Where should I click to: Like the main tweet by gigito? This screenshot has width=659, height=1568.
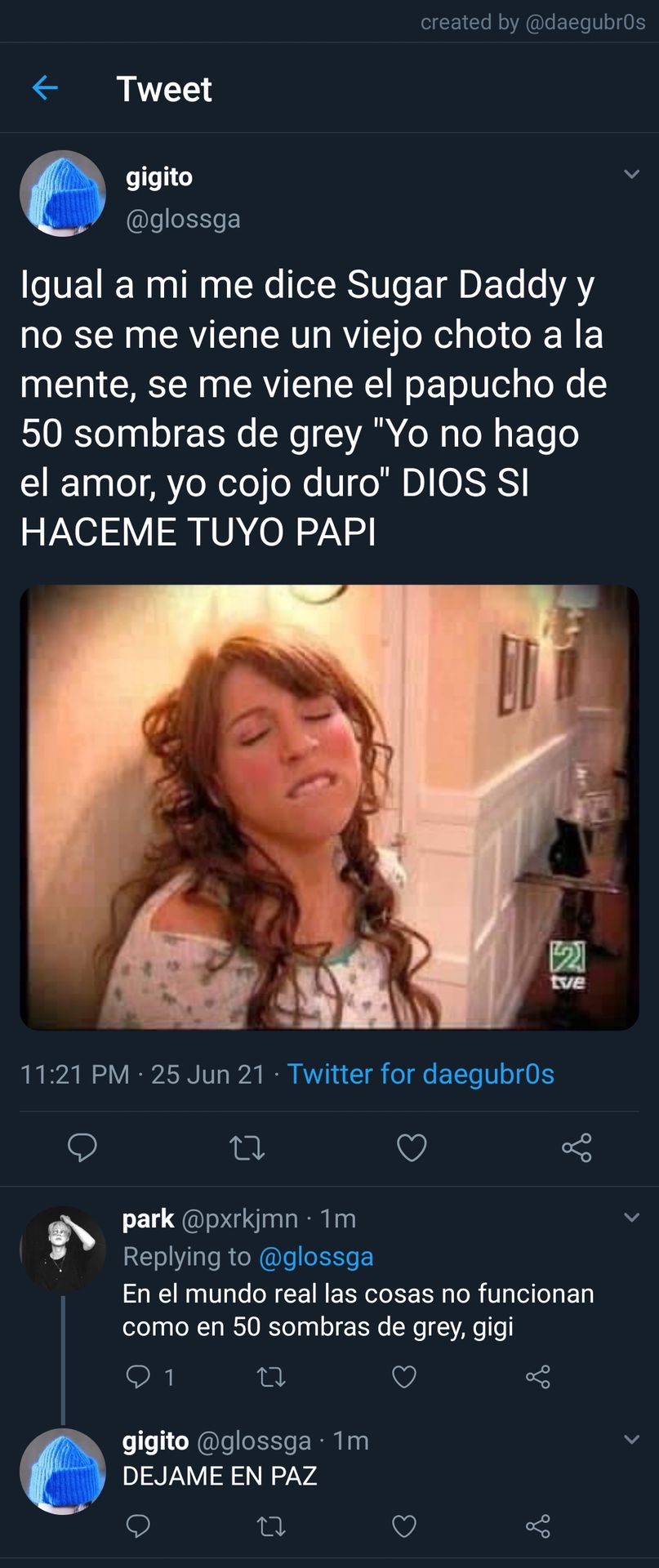click(412, 1148)
